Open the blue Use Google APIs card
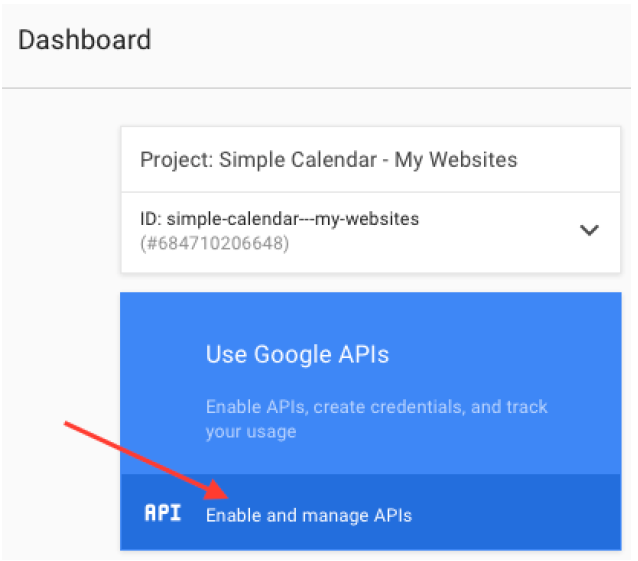The width and height of the screenshot is (638, 561). (x=371, y=421)
